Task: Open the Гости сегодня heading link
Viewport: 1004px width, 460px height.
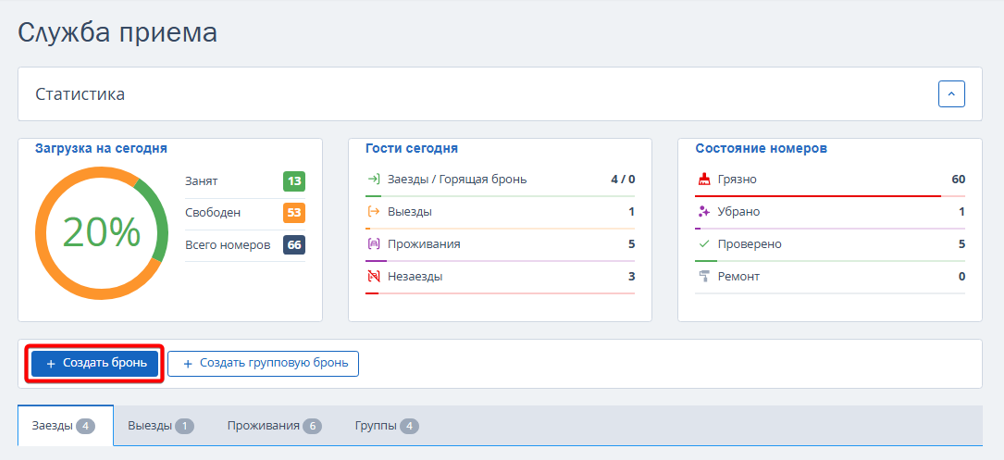Action: tap(411, 148)
